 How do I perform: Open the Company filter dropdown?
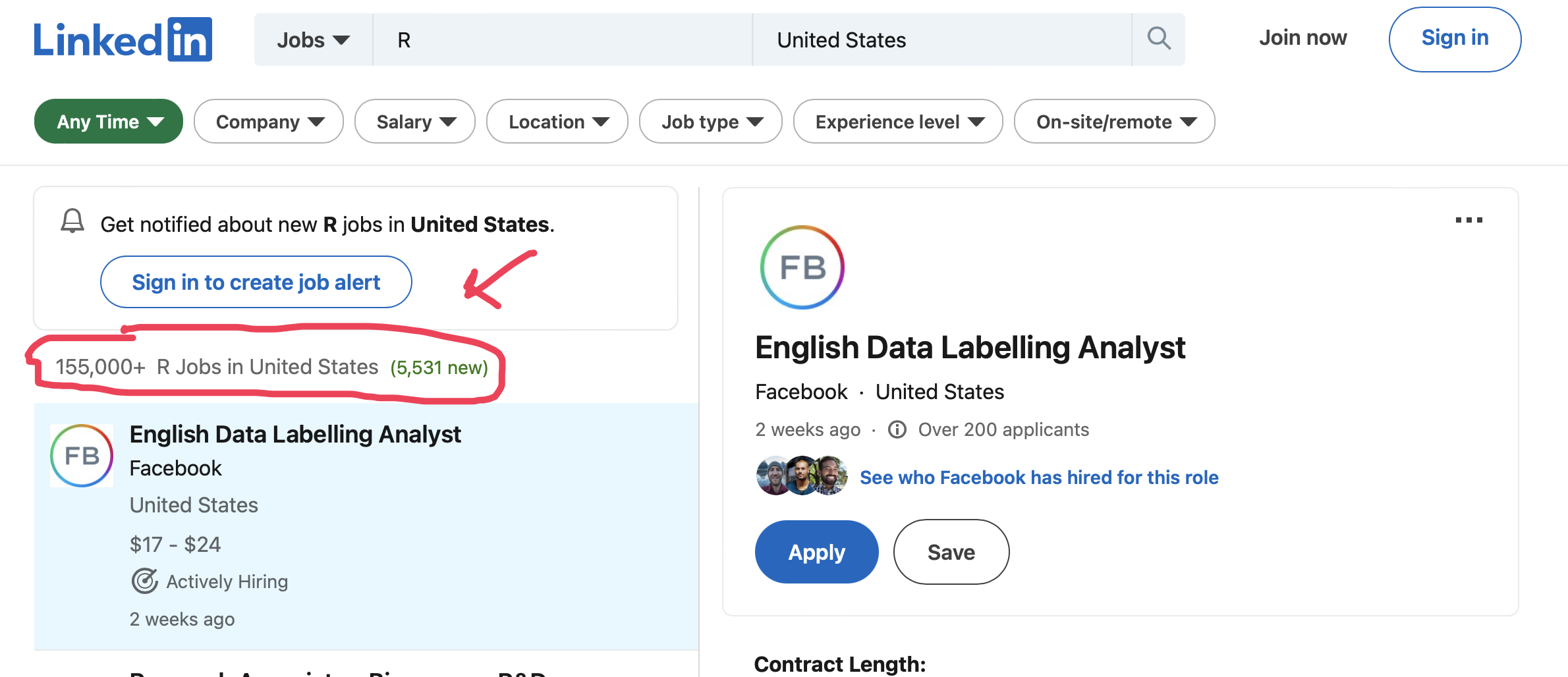(269, 121)
